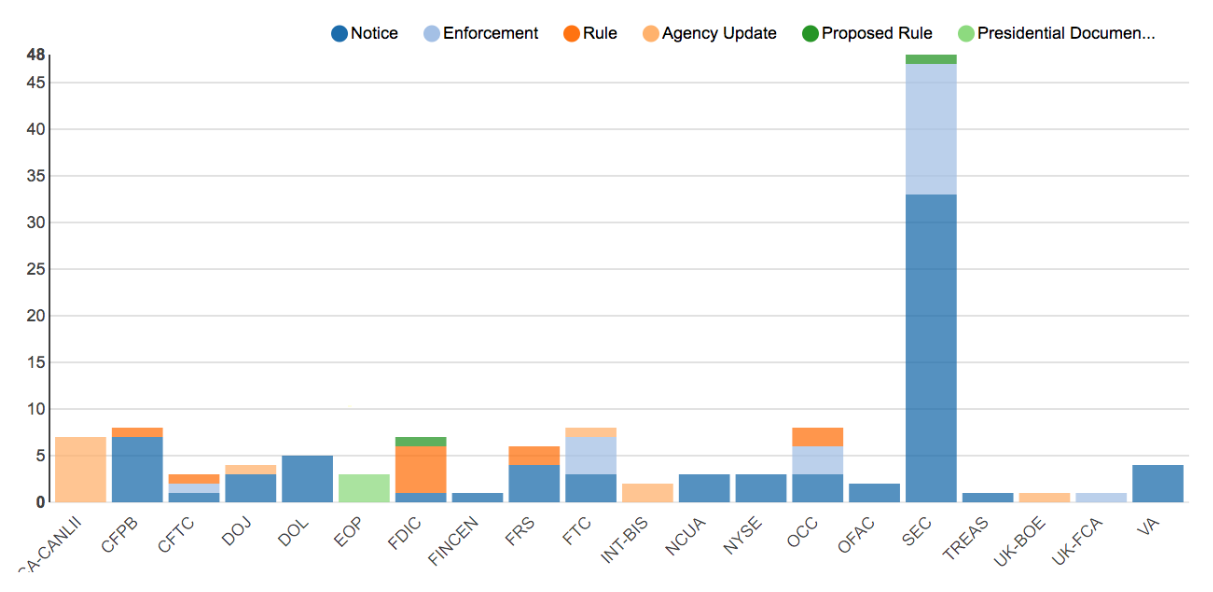Click the orange Rule segment of FDIC
Screen dimensions: 1213x592
pyautogui.click(x=421, y=469)
